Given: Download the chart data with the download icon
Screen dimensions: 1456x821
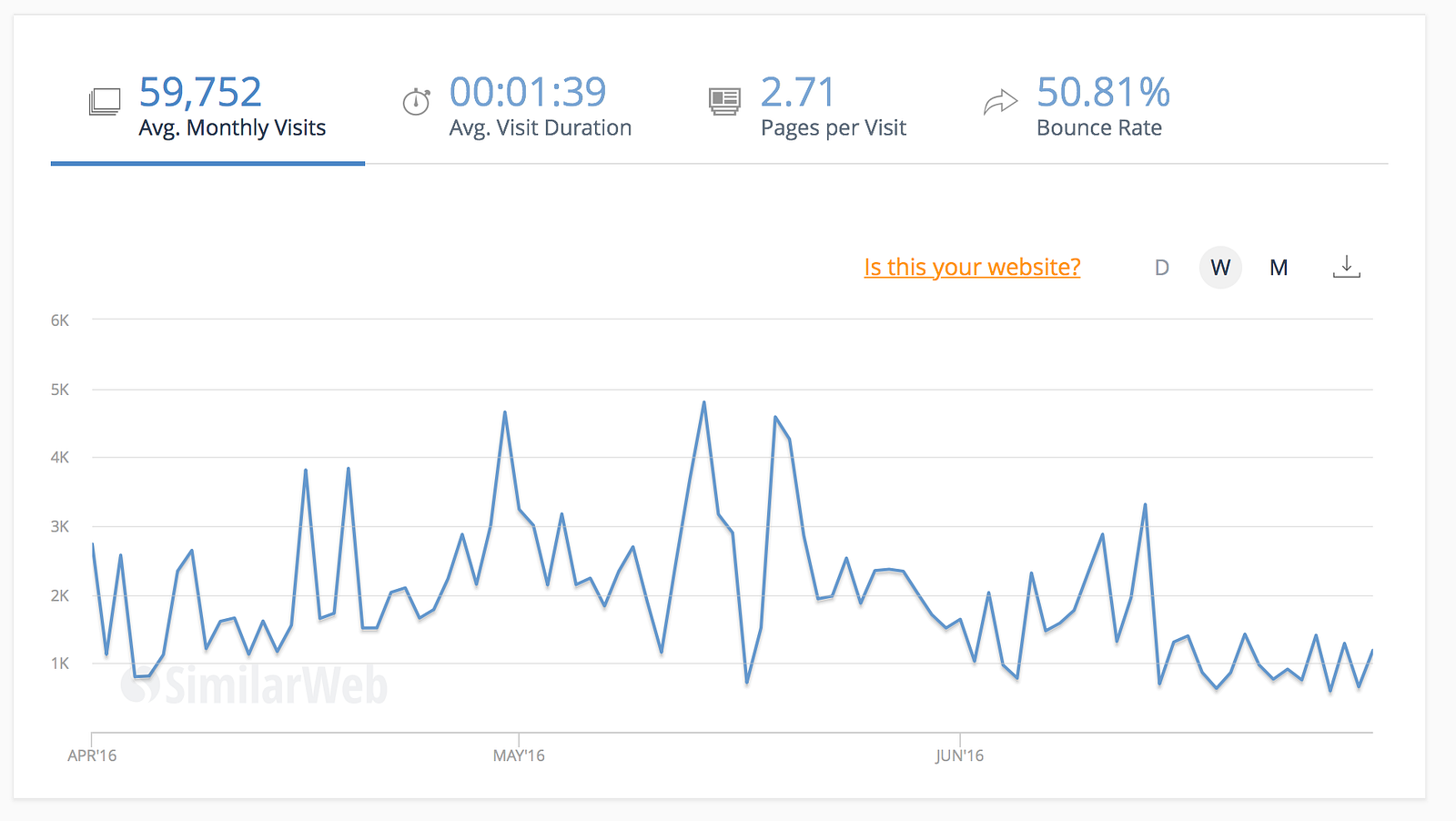Looking at the screenshot, I should [x=1346, y=267].
